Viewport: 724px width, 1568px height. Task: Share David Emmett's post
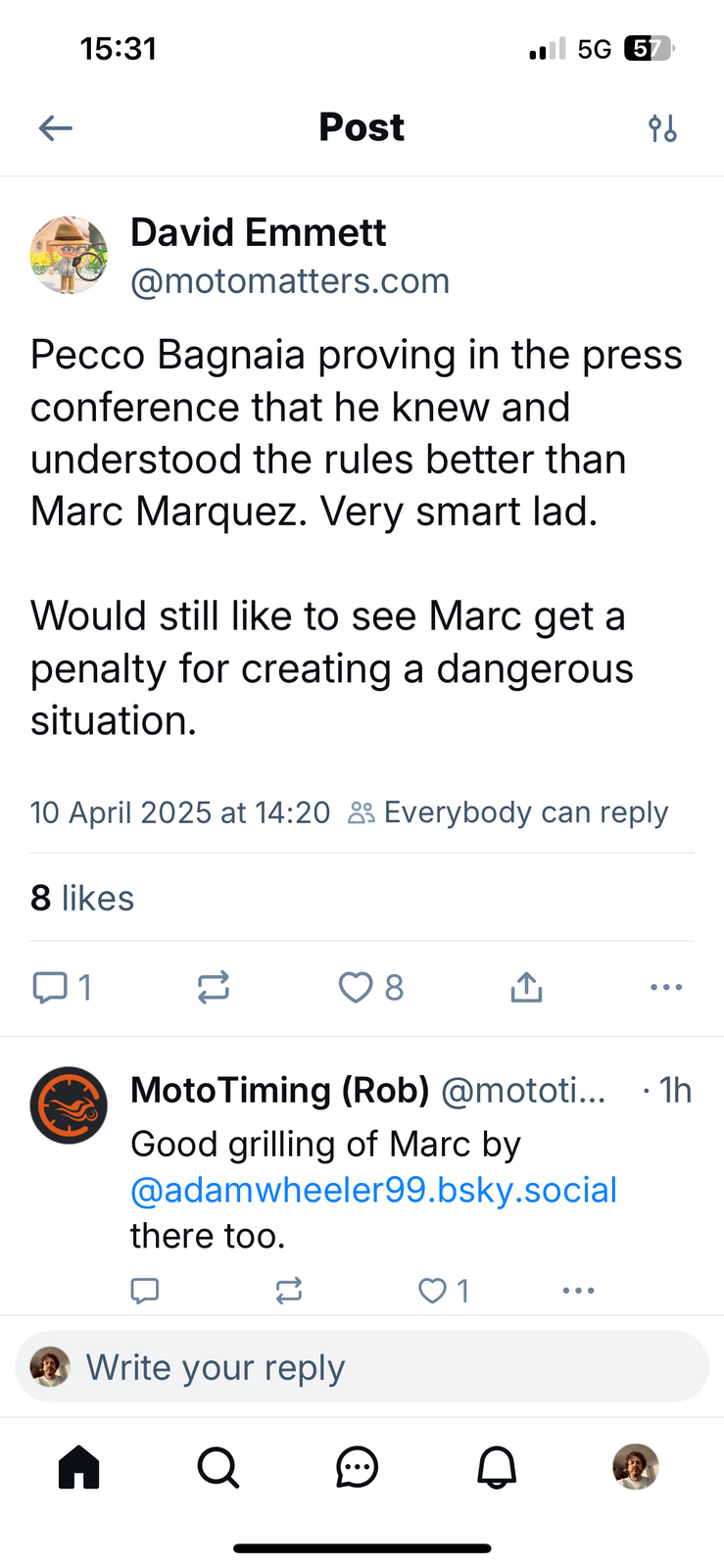coord(526,987)
